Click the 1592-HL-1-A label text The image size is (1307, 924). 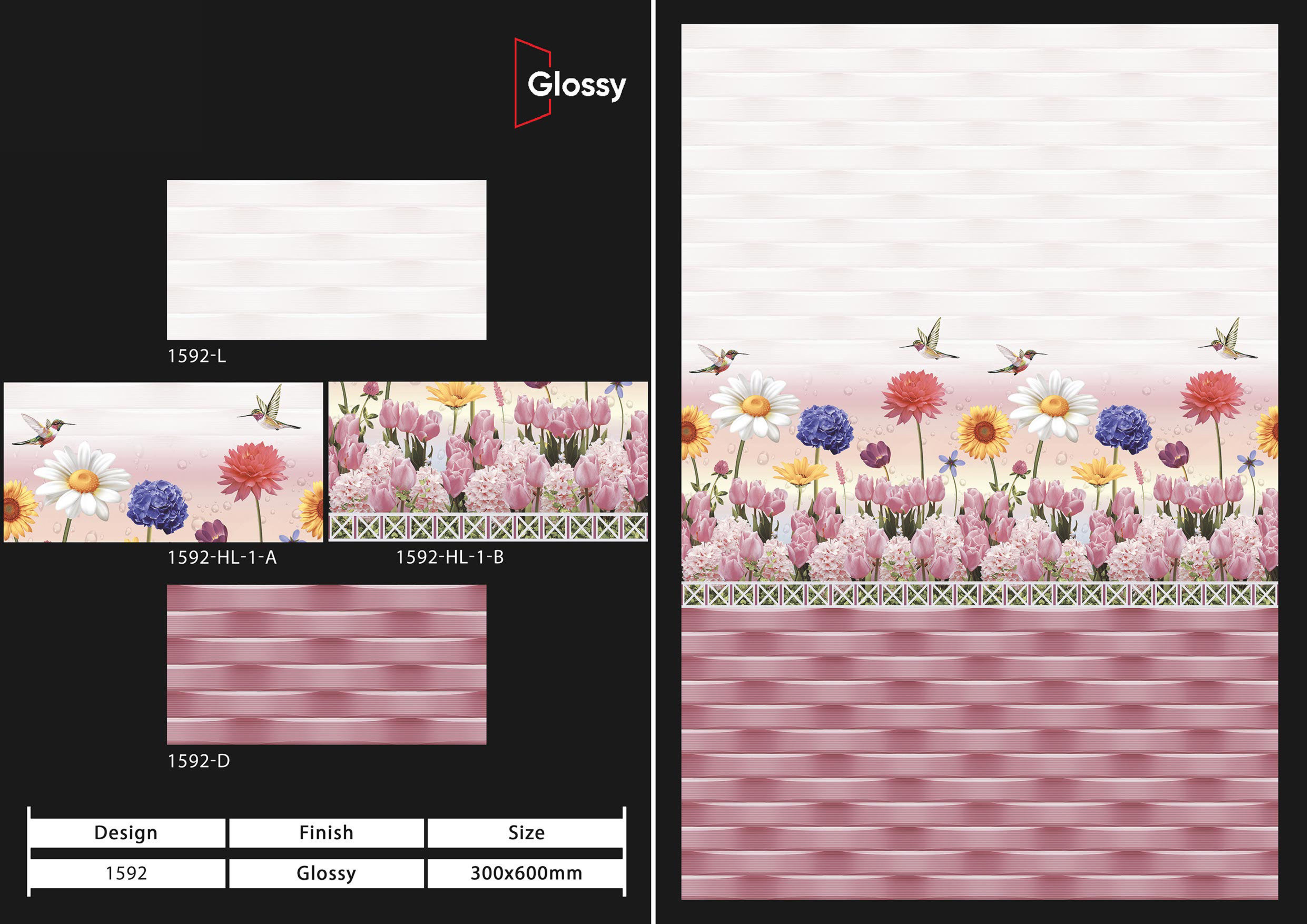point(222,557)
